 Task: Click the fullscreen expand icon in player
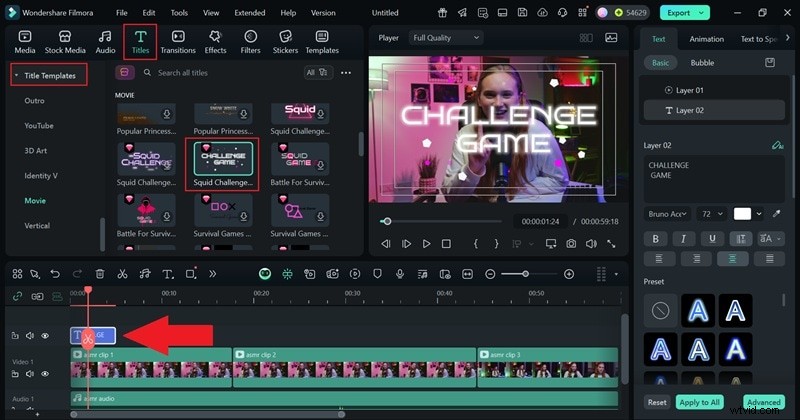click(611, 244)
